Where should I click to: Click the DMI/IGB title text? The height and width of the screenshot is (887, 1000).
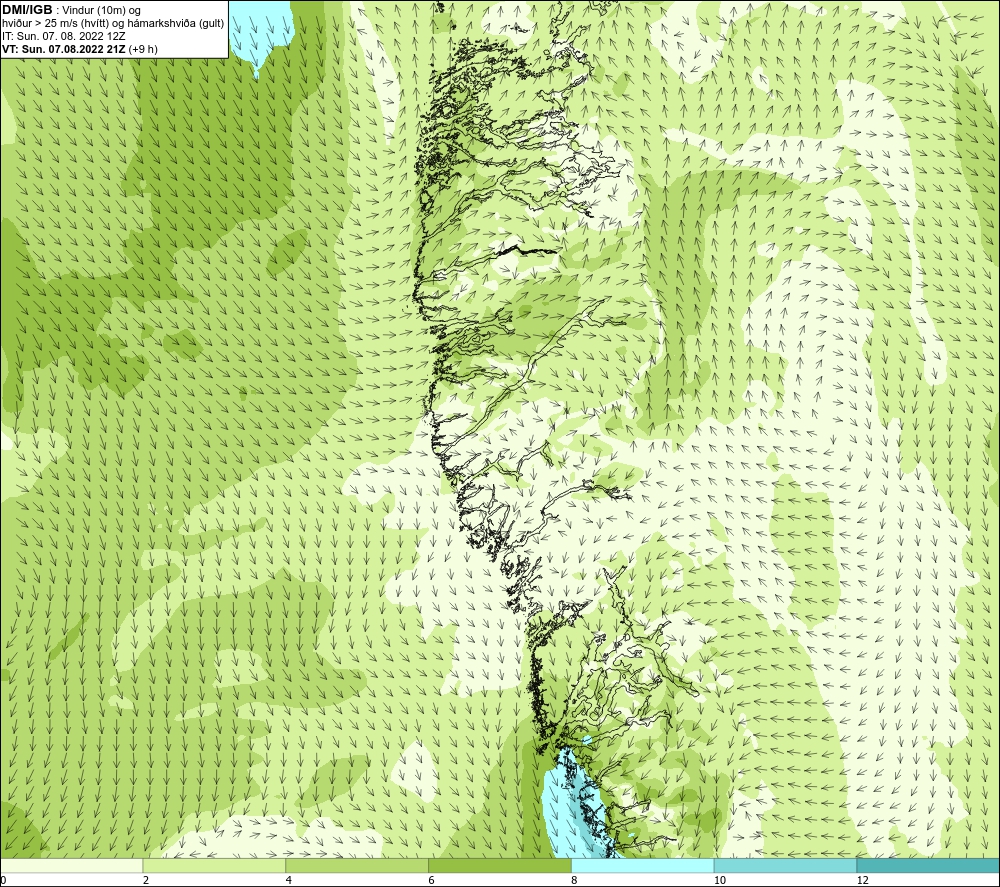tap(28, 10)
